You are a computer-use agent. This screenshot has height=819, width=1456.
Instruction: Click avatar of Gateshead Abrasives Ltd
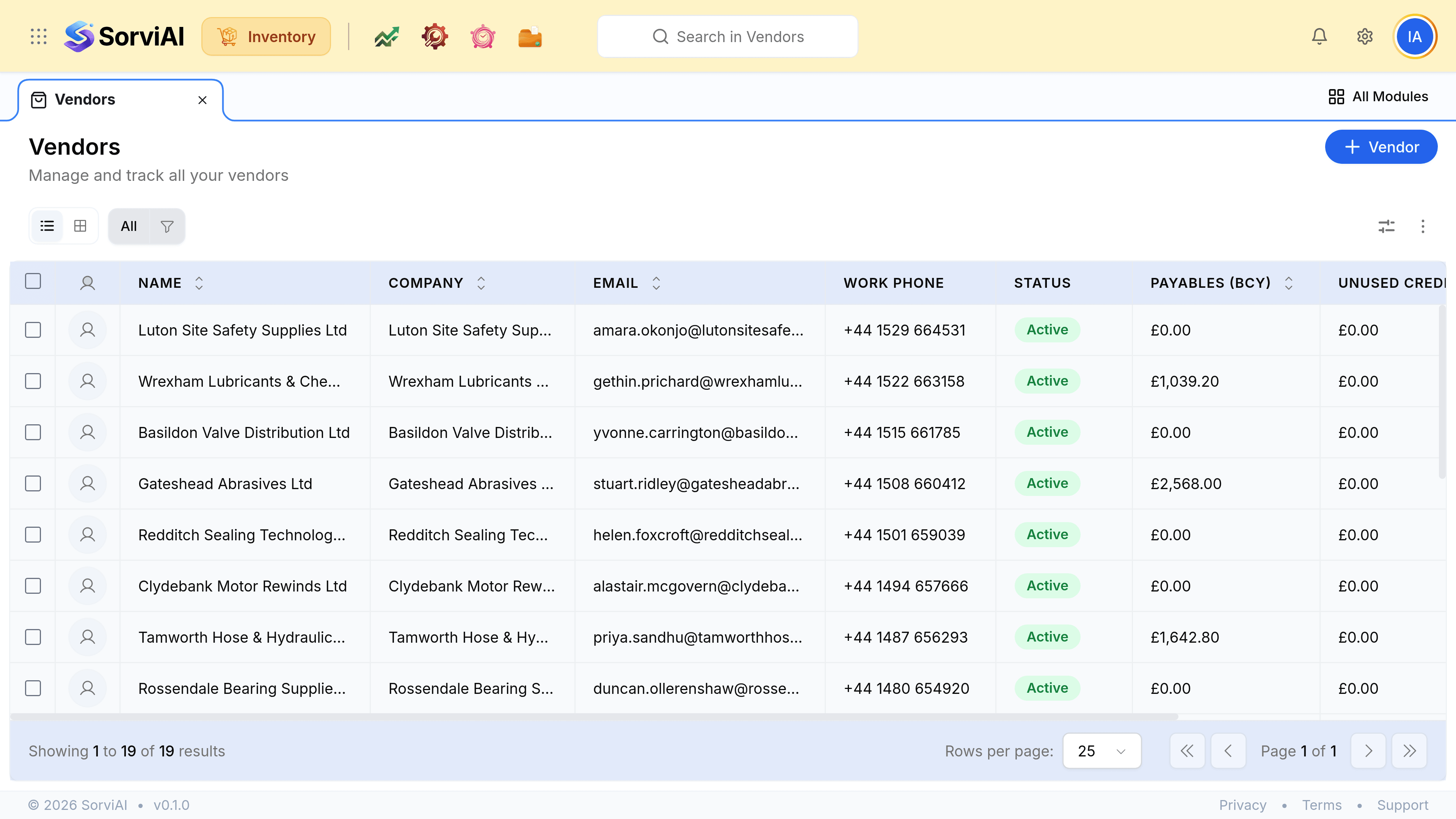point(88,484)
